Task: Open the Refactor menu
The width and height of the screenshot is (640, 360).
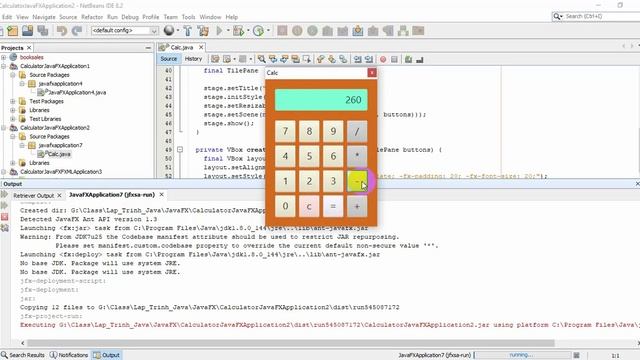Action: tap(92, 17)
